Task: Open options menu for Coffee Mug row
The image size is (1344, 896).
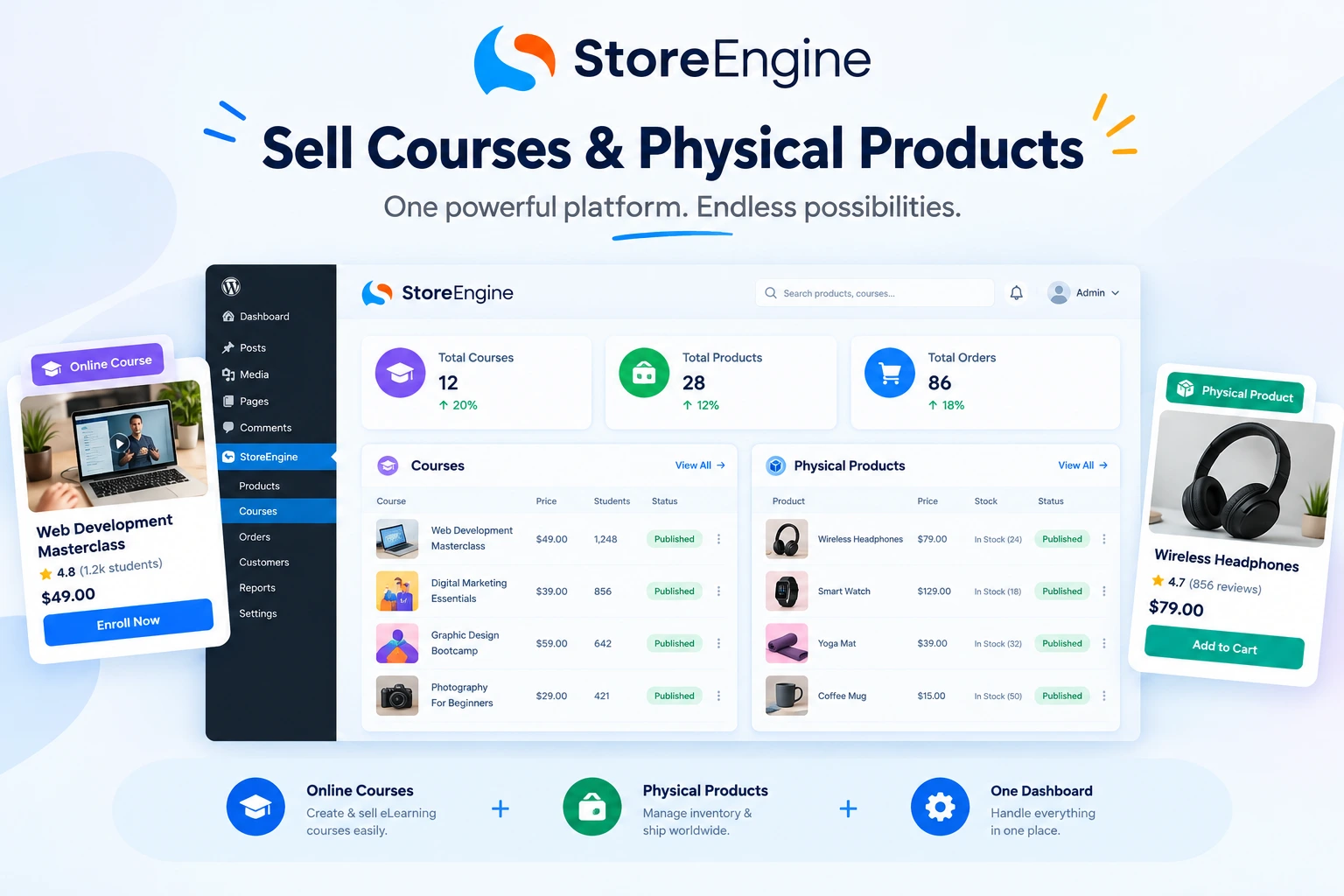Action: pyautogui.click(x=1104, y=696)
